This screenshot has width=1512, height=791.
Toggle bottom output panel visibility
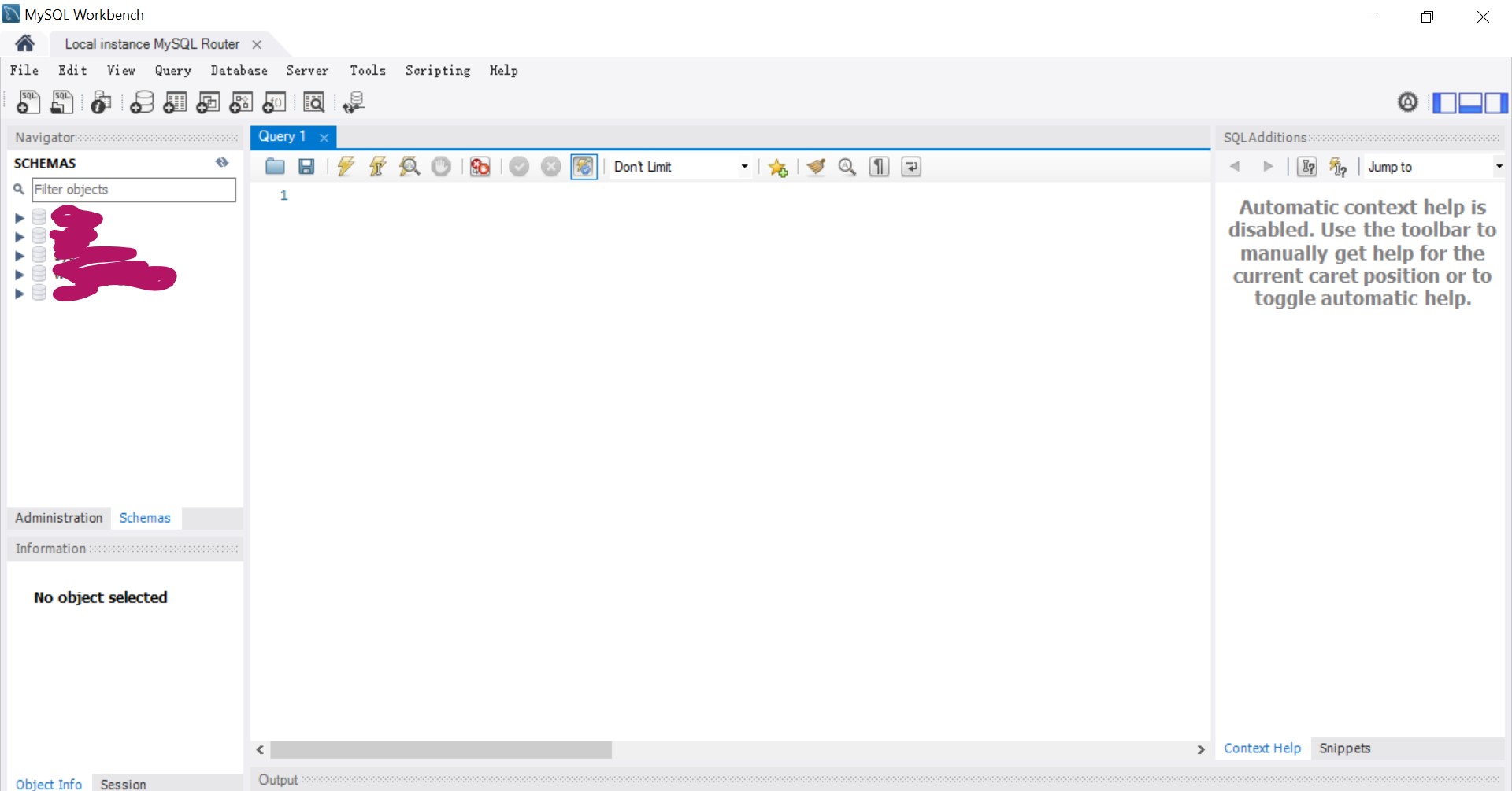(1470, 102)
